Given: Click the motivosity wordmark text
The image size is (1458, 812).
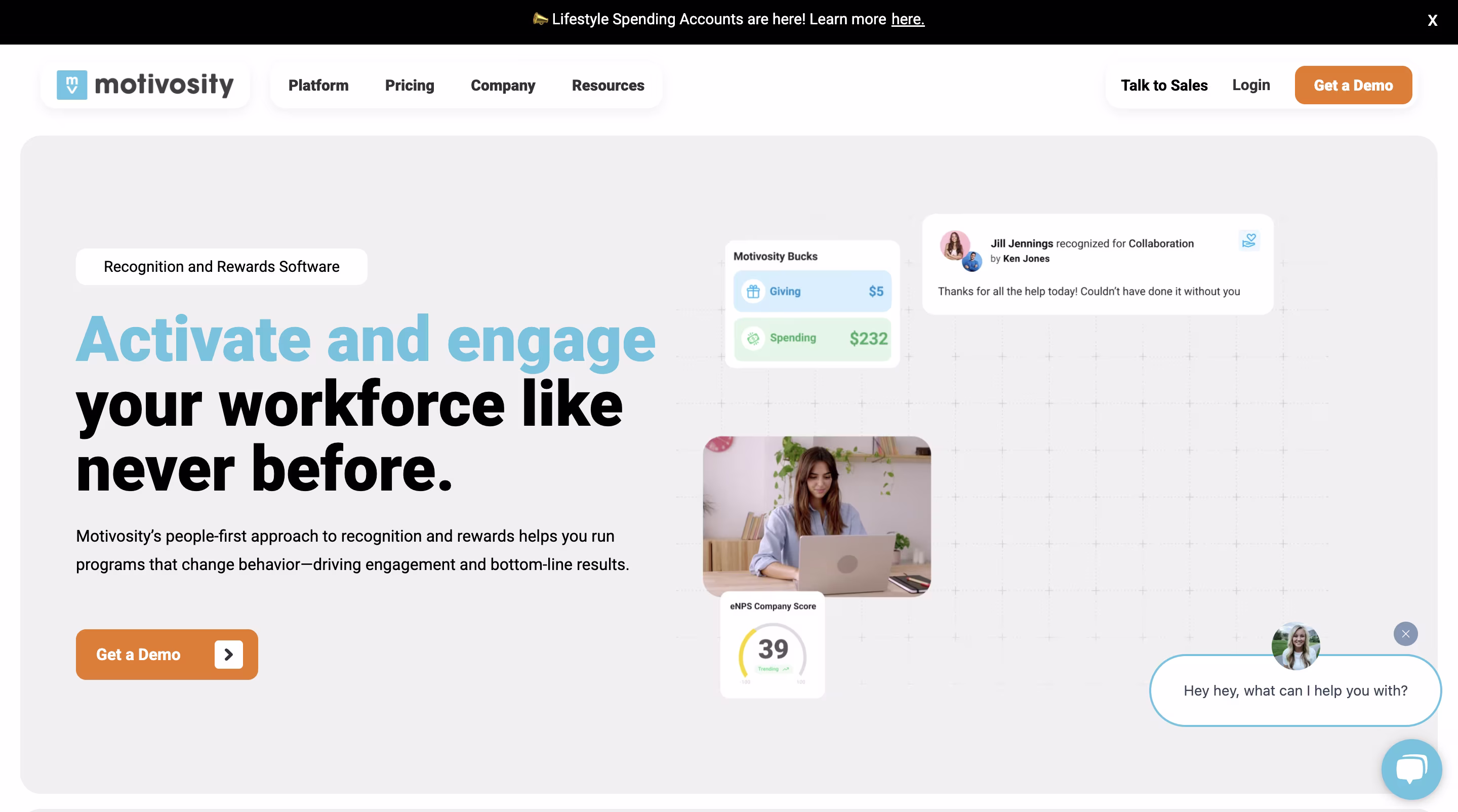Looking at the screenshot, I should [x=164, y=85].
